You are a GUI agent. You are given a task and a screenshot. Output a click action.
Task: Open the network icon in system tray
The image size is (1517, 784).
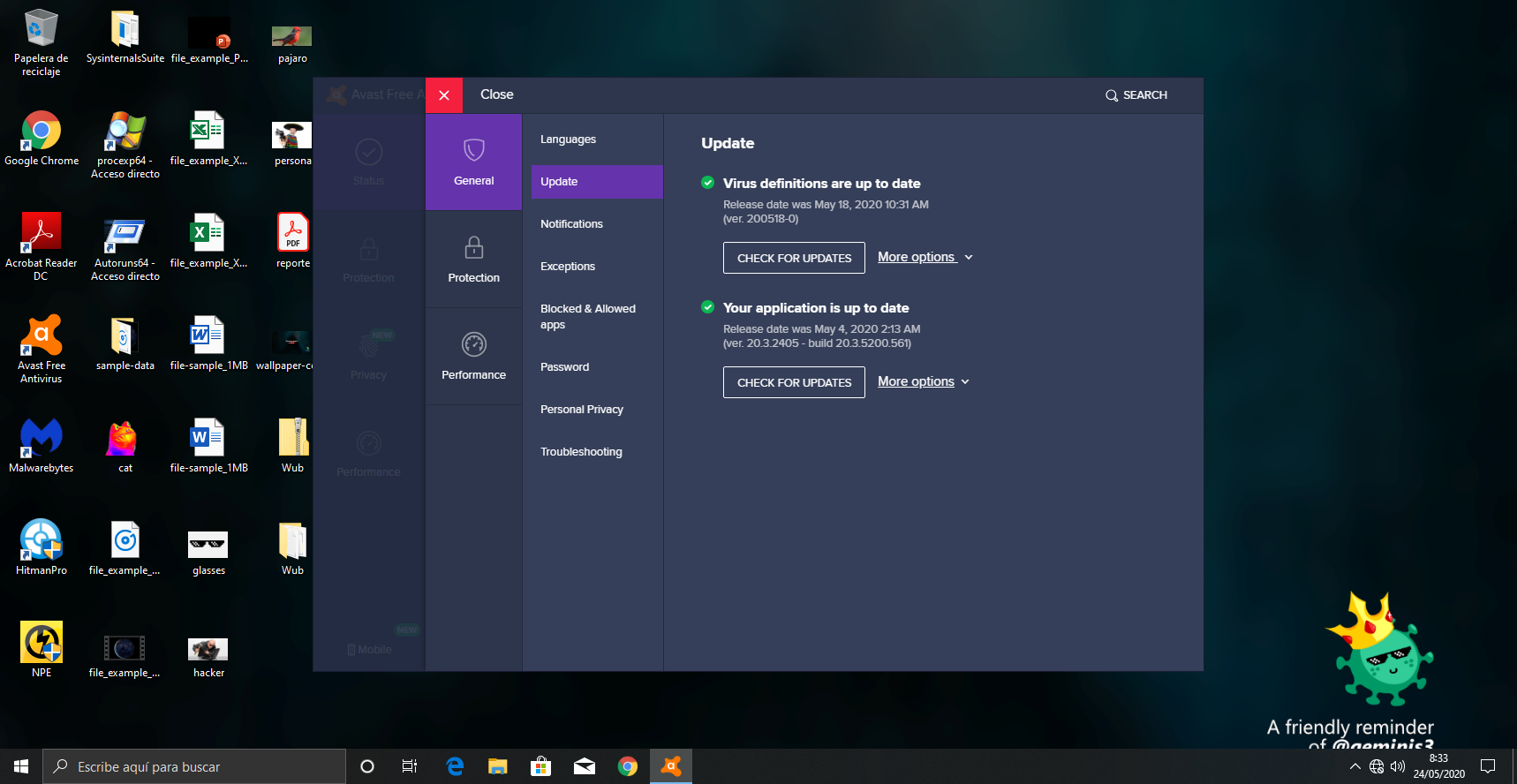click(x=1377, y=766)
